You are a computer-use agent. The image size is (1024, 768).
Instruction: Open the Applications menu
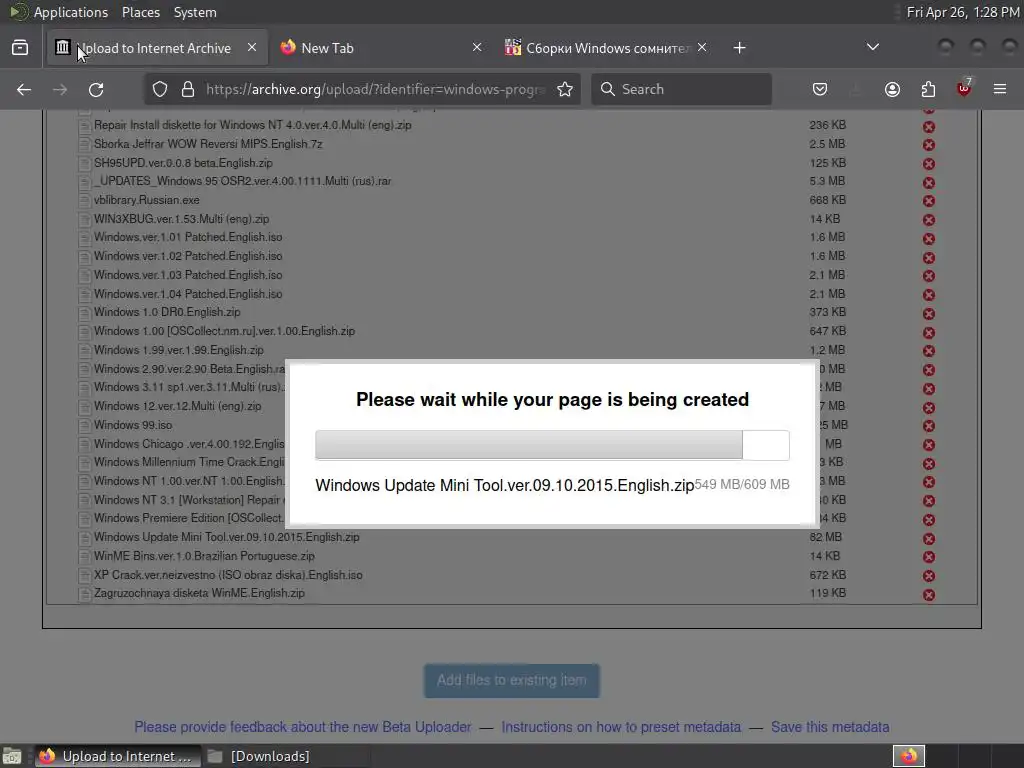[71, 12]
